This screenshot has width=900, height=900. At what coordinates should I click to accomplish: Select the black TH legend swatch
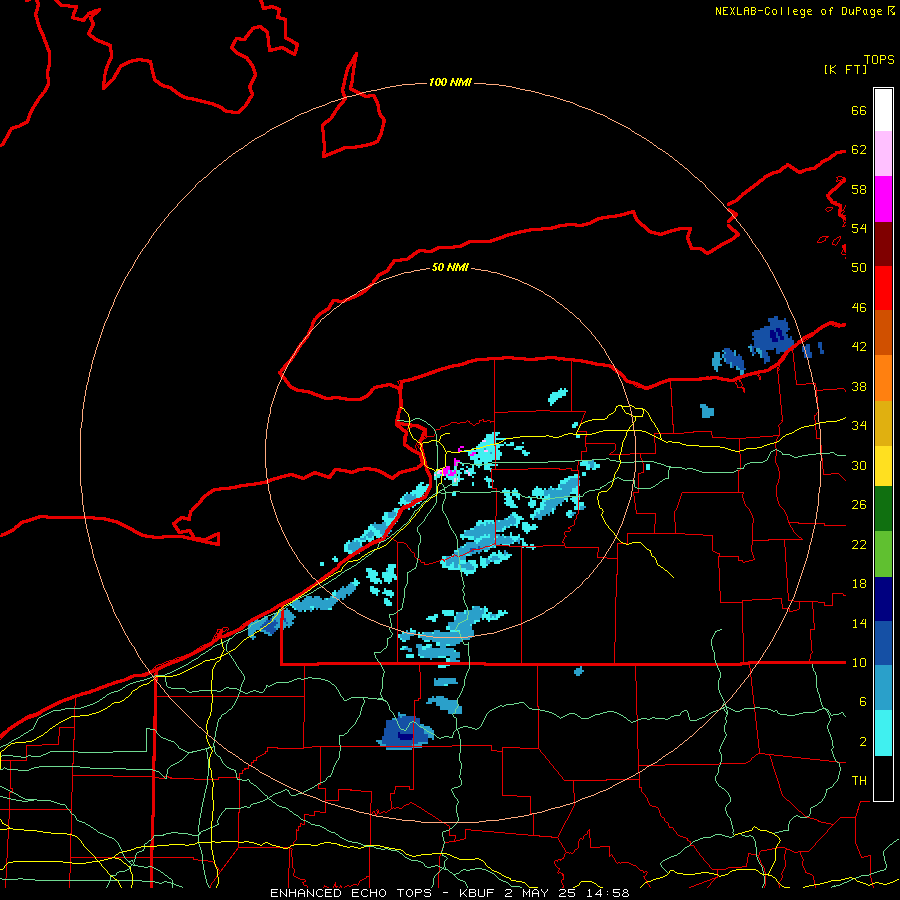pos(883,778)
